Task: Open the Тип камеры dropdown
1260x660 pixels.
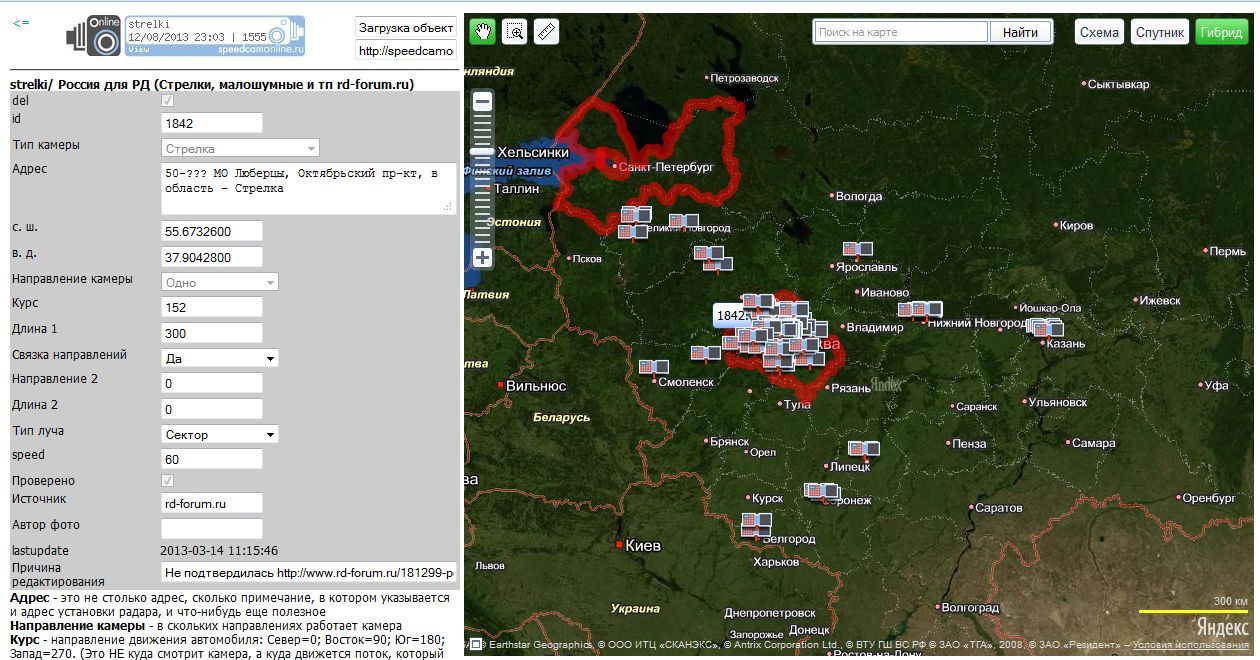Action: [x=240, y=149]
